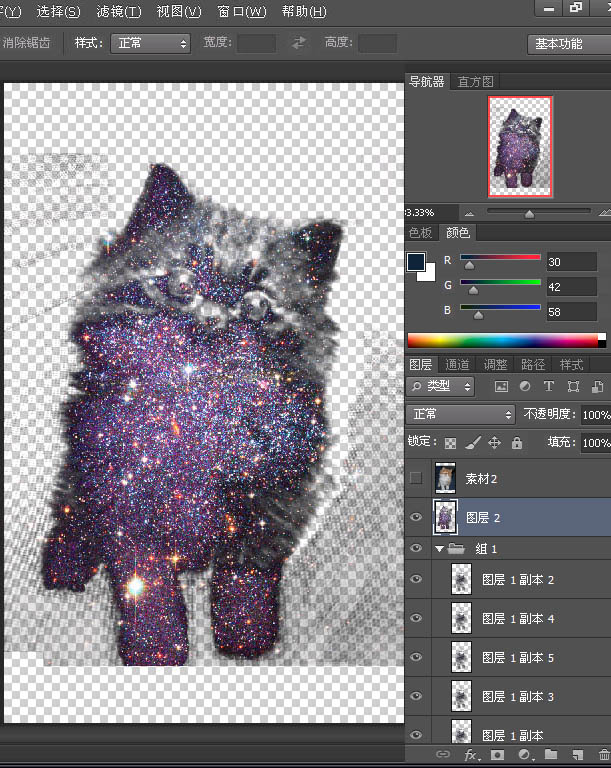Switch to the 通道 tab
Viewport: 611px width, 768px height.
[457, 364]
